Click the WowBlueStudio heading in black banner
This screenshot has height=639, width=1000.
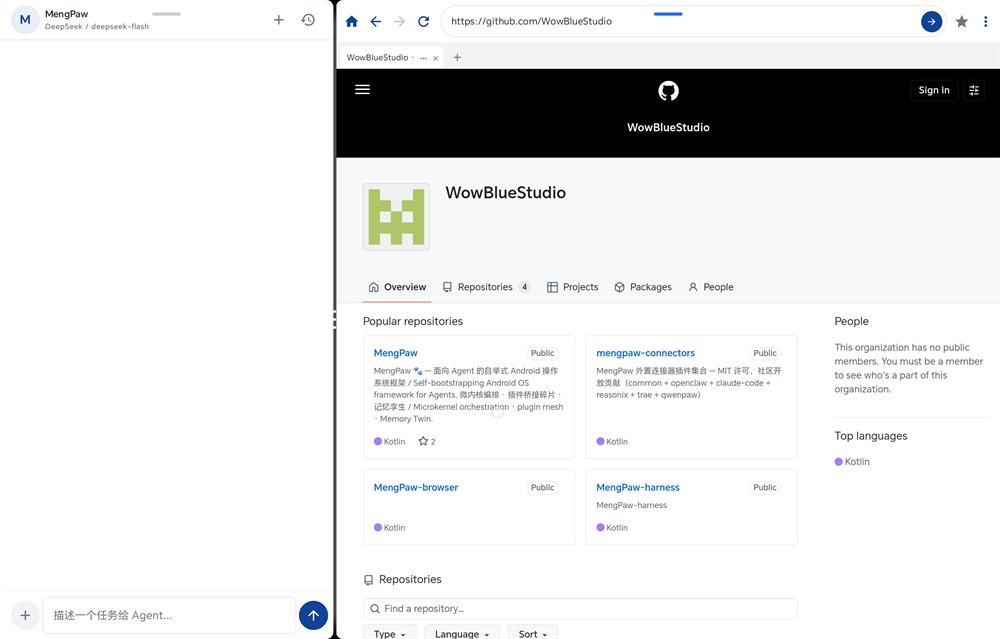(x=668, y=127)
